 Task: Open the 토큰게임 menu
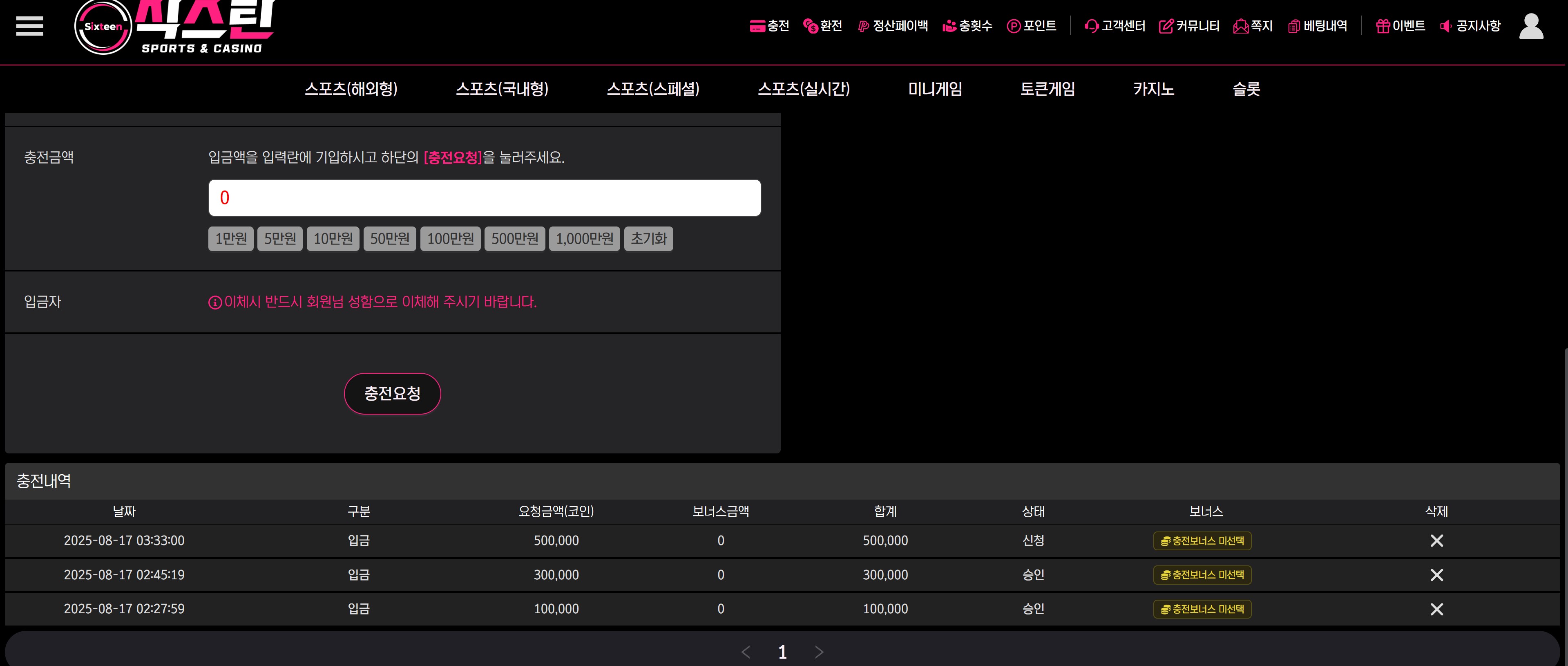pos(1048,89)
